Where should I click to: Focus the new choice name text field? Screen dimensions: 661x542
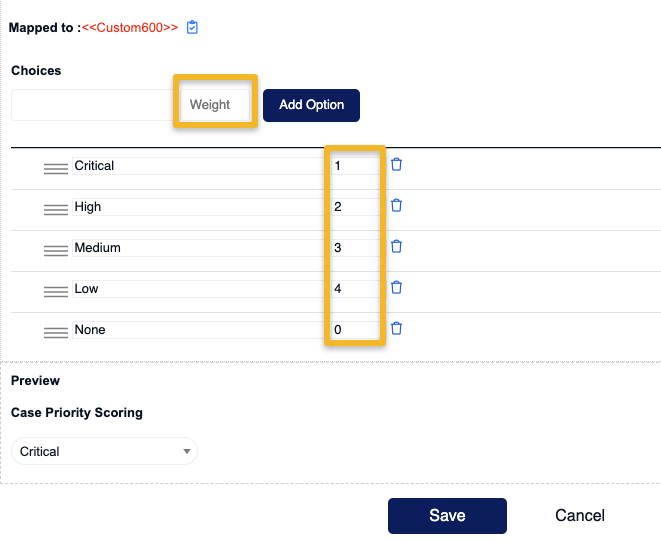pos(93,105)
